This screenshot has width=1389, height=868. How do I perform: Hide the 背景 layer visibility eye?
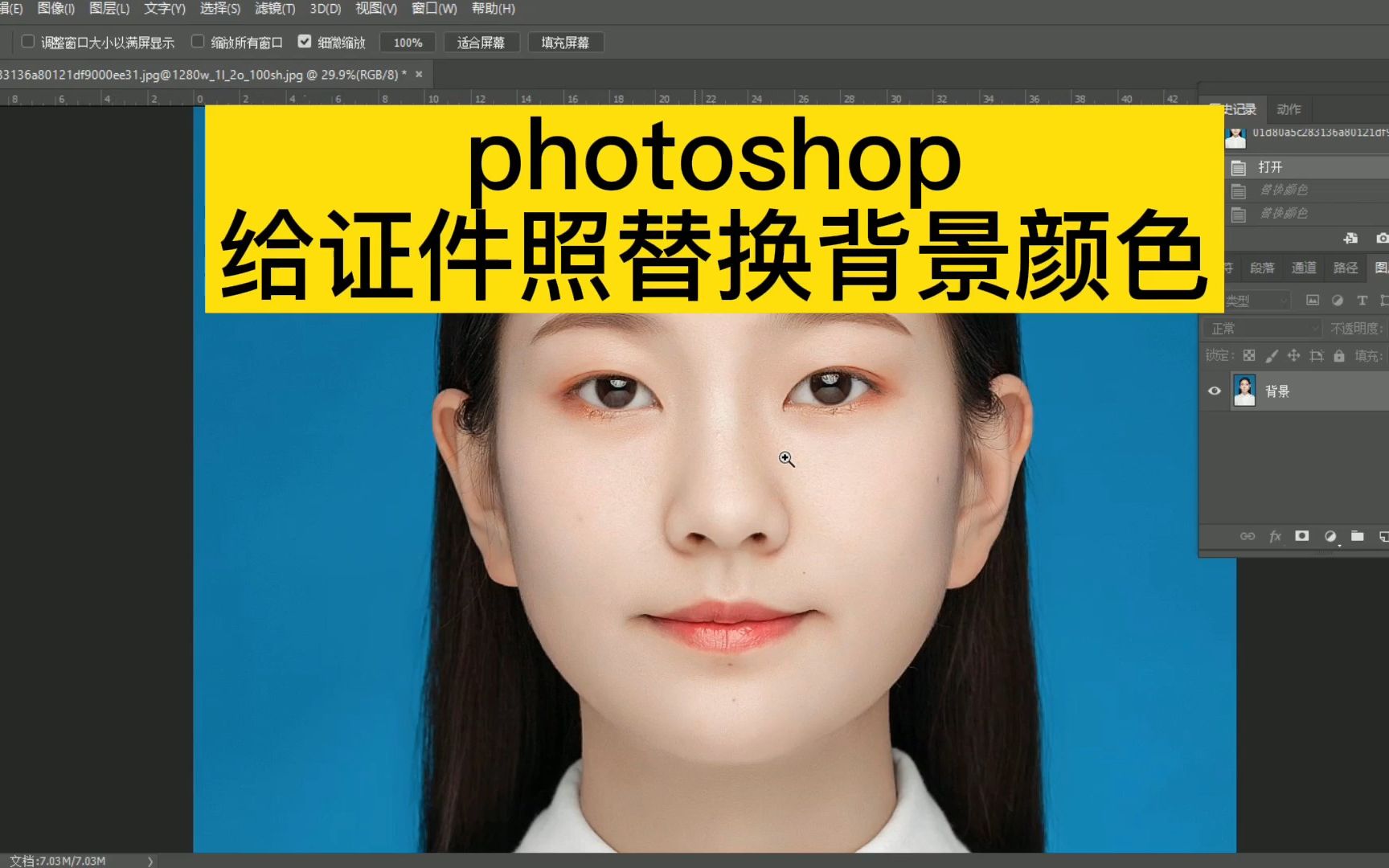(1215, 391)
